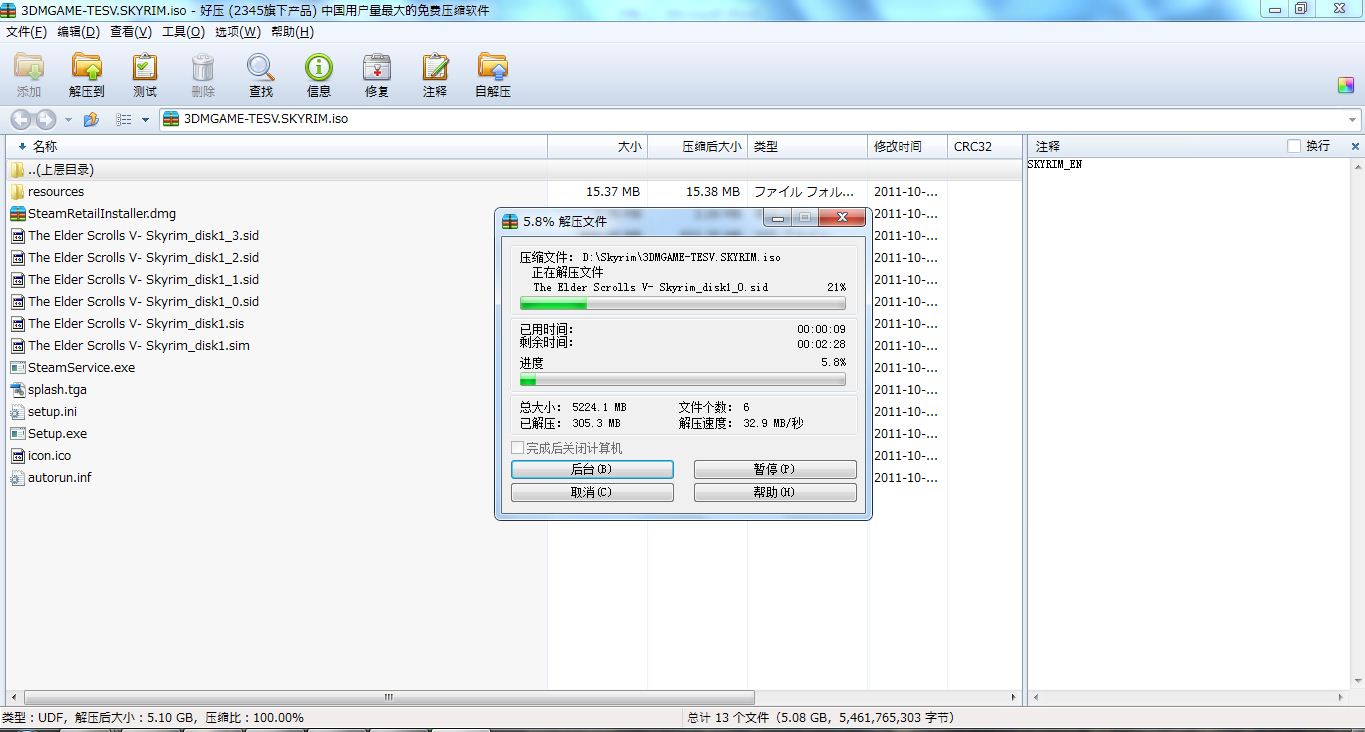Click the icon.ico file icon
This screenshot has height=732, width=1365.
18,455
